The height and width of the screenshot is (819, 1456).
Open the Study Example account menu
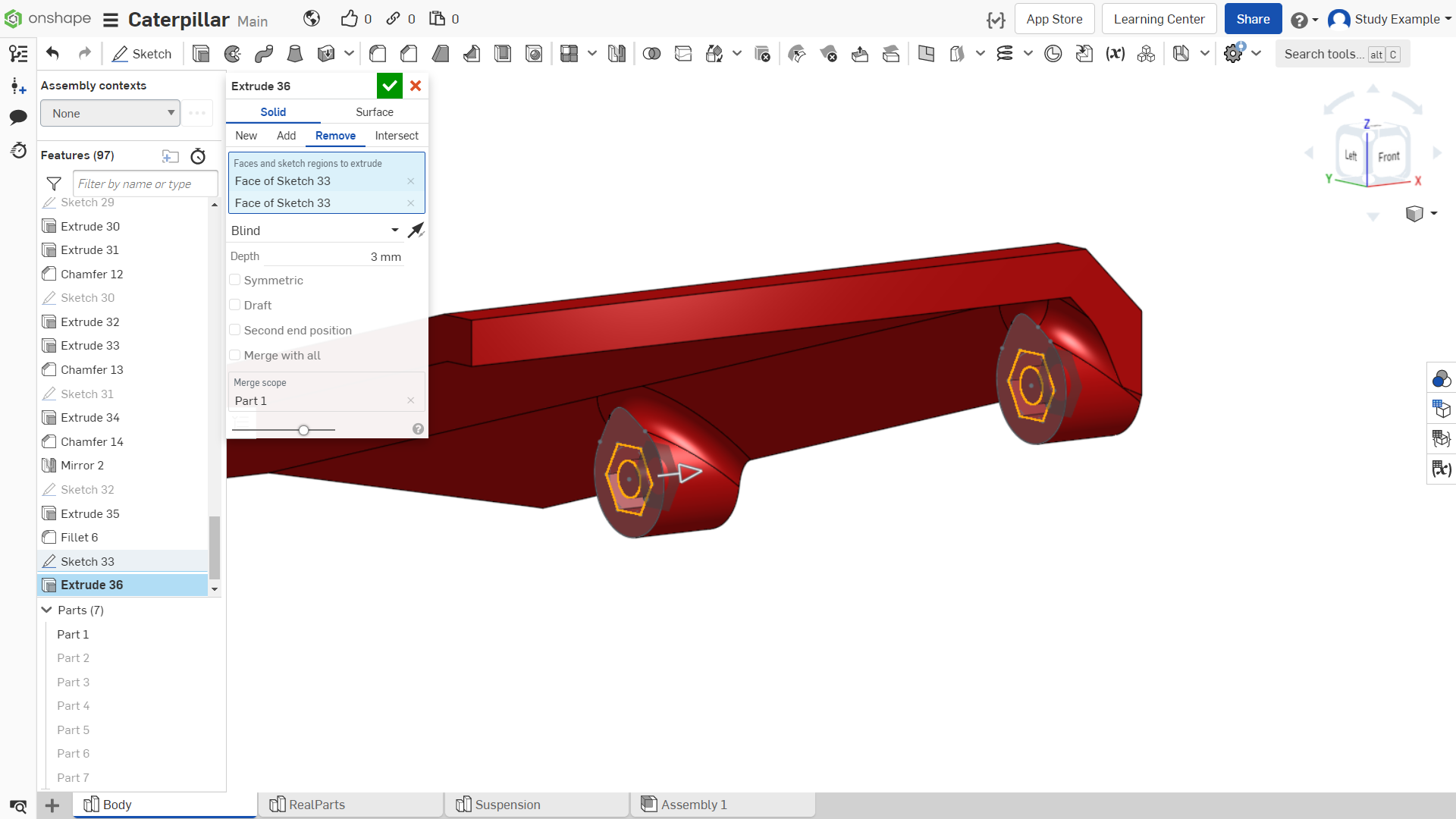(x=1390, y=19)
